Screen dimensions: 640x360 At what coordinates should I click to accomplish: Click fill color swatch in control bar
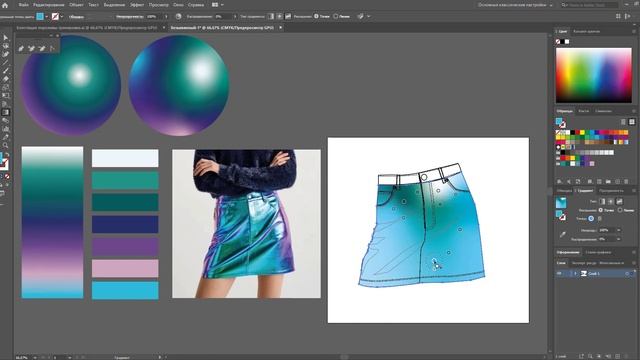(40, 16)
